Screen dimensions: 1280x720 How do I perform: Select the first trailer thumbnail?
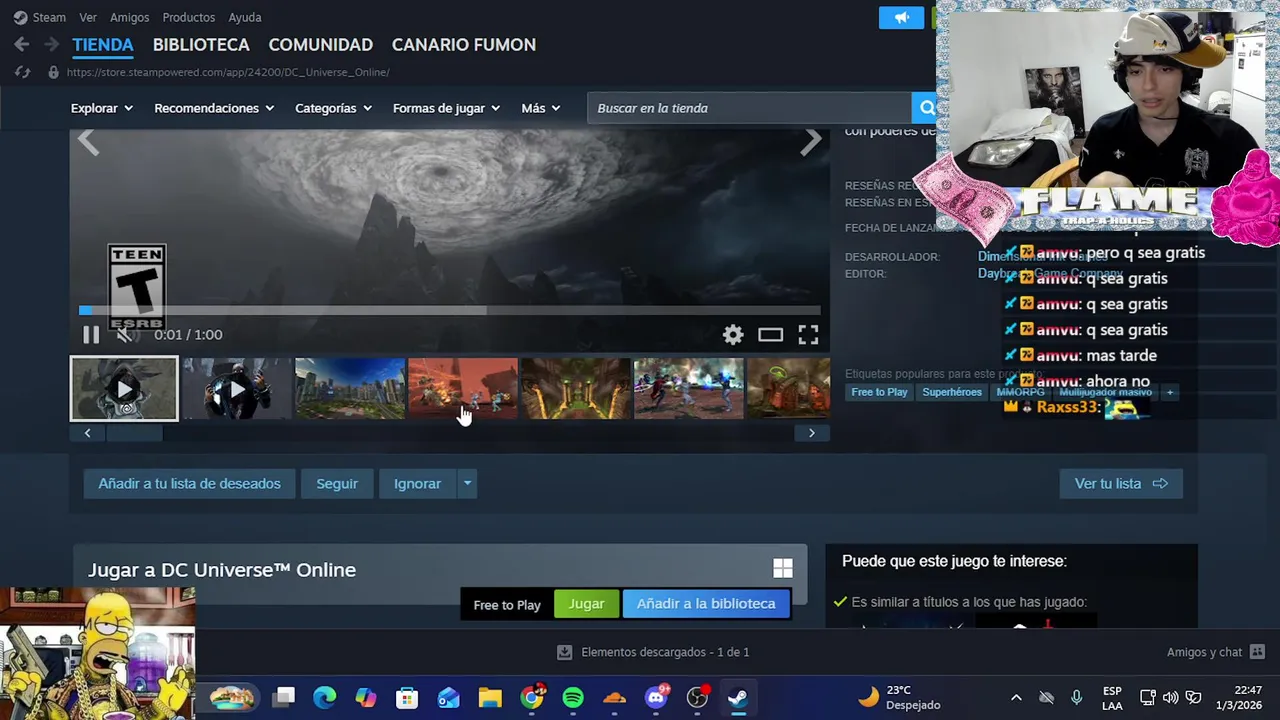point(124,388)
